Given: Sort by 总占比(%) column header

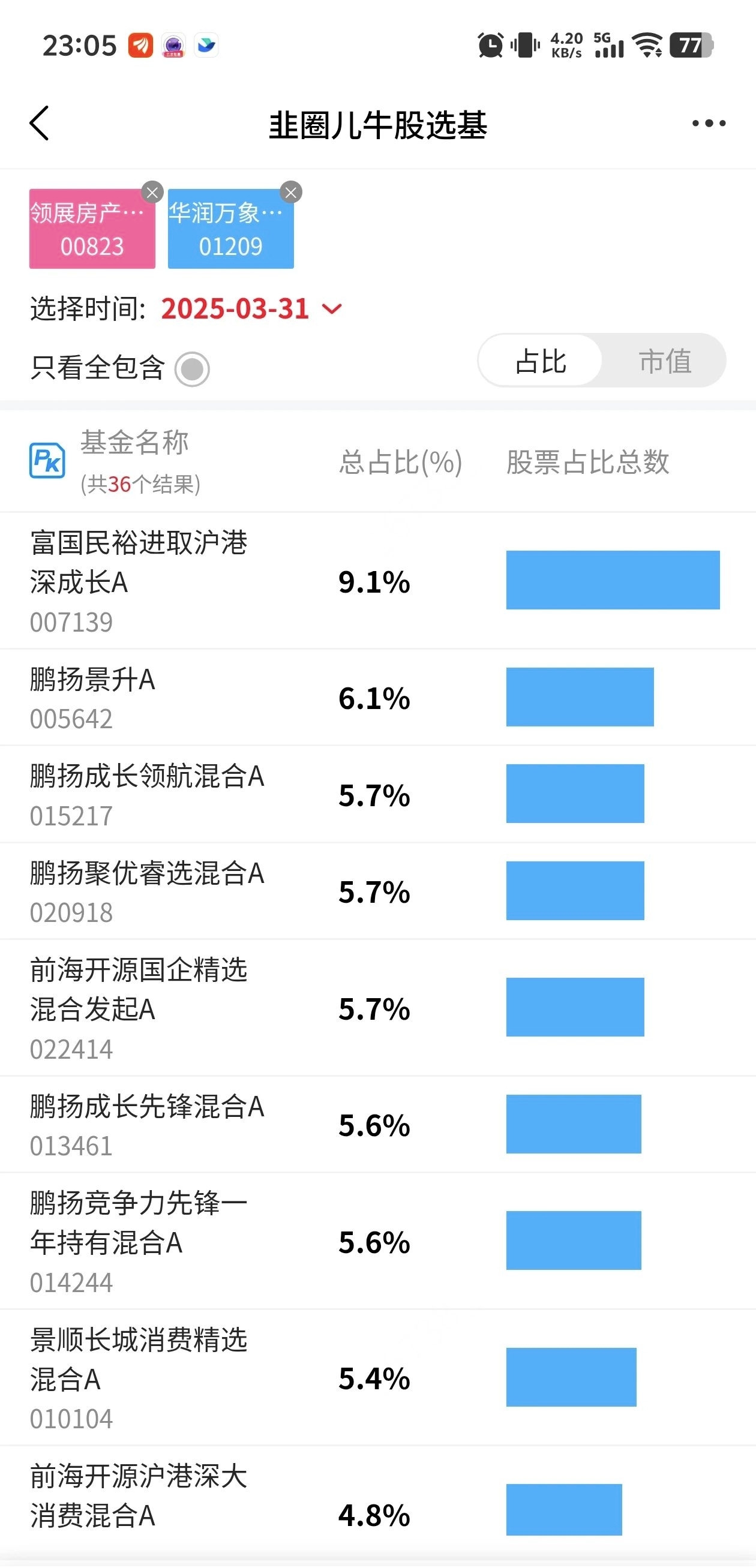Looking at the screenshot, I should (401, 462).
